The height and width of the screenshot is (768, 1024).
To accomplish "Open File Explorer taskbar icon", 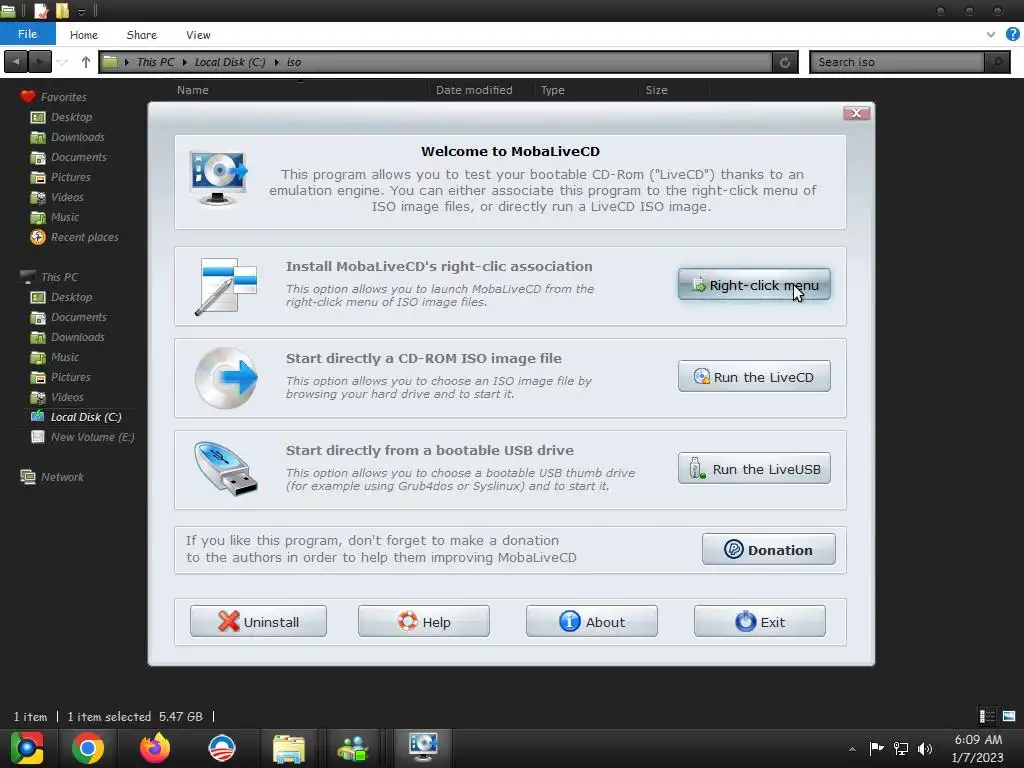I will pos(289,748).
